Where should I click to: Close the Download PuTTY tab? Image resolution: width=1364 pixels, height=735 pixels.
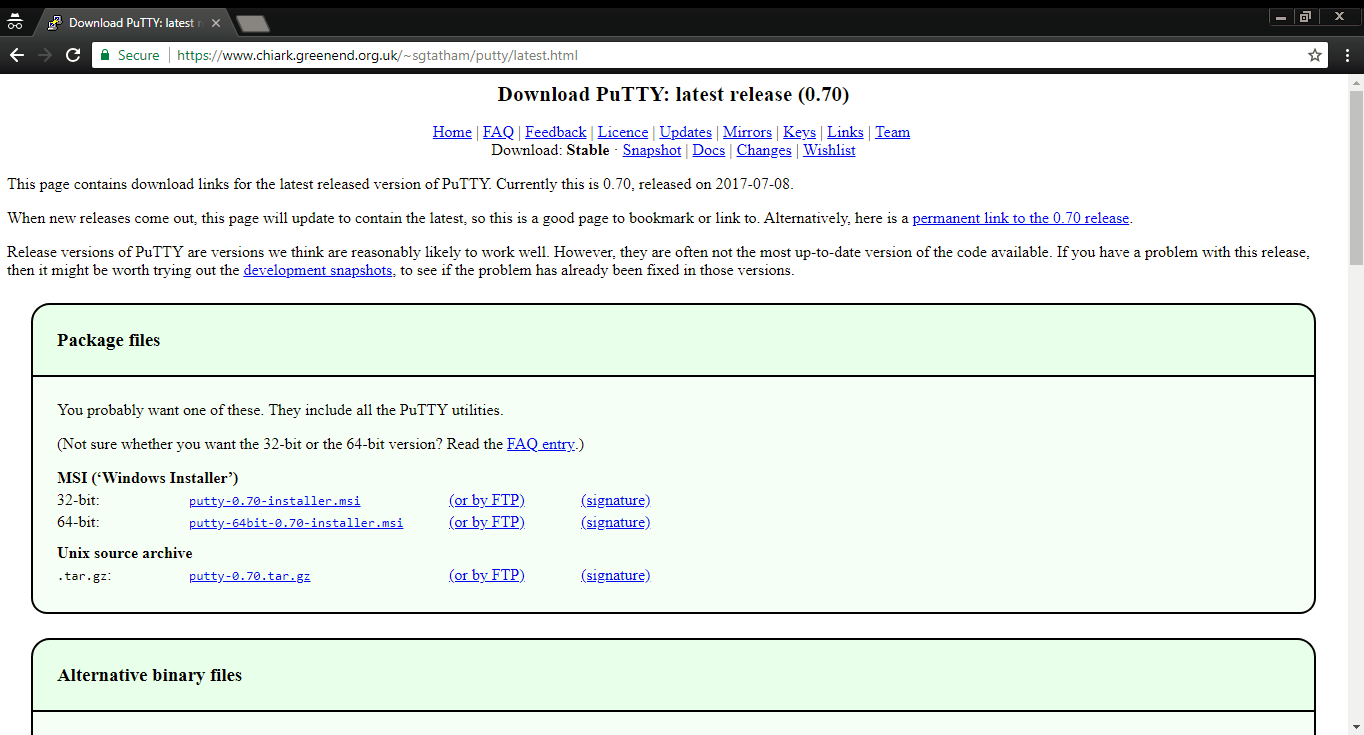pyautogui.click(x=216, y=23)
